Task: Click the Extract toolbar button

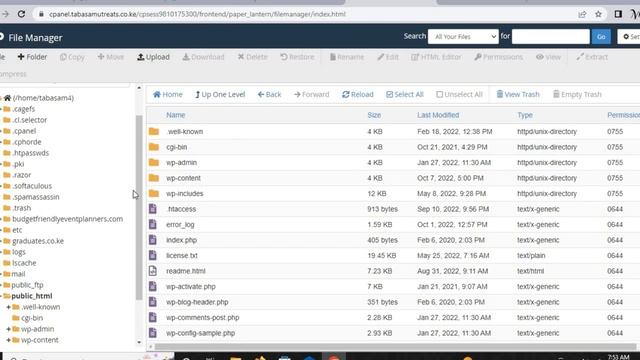Action: point(592,57)
